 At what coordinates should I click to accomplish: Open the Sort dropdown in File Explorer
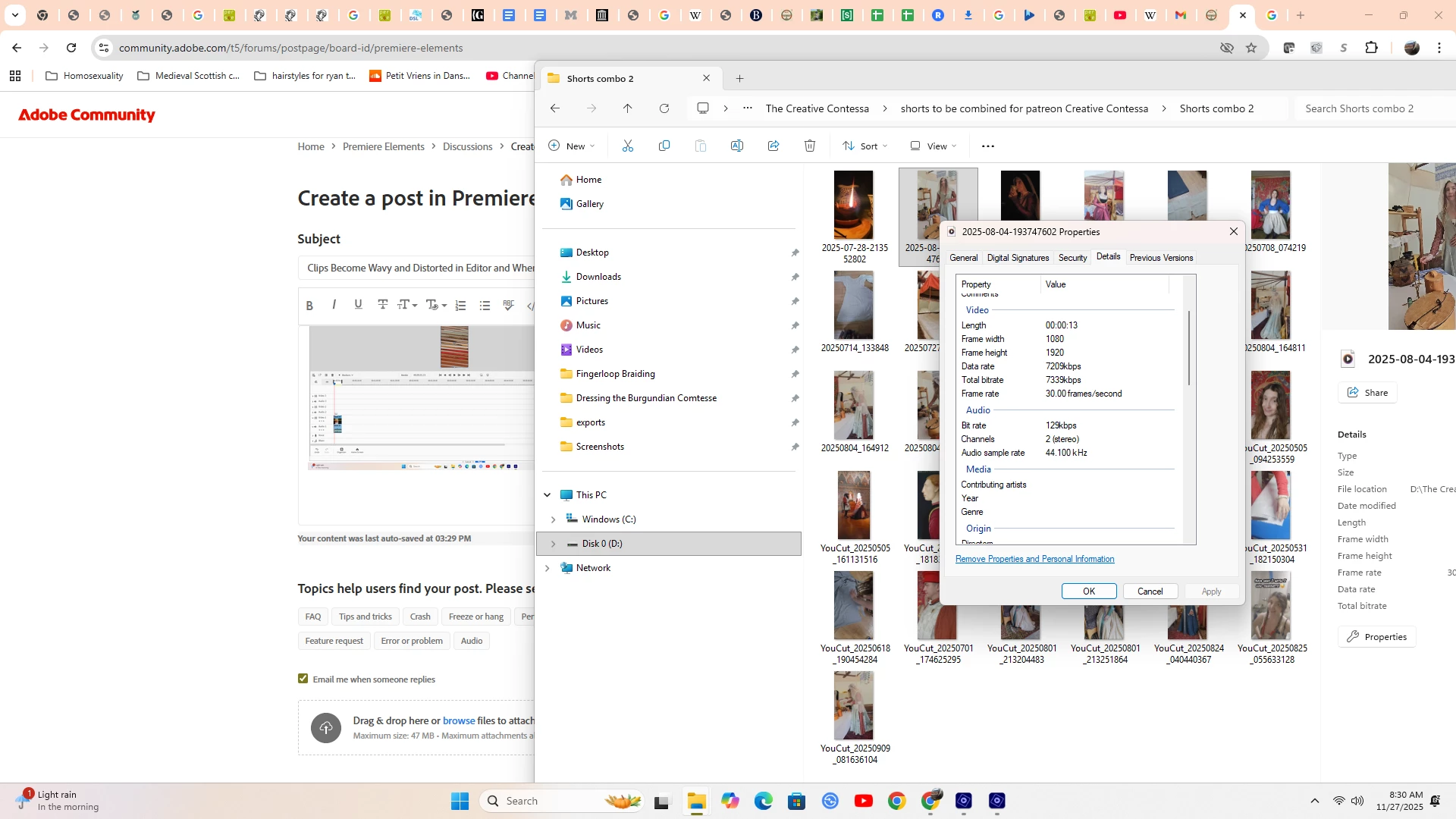point(864,146)
